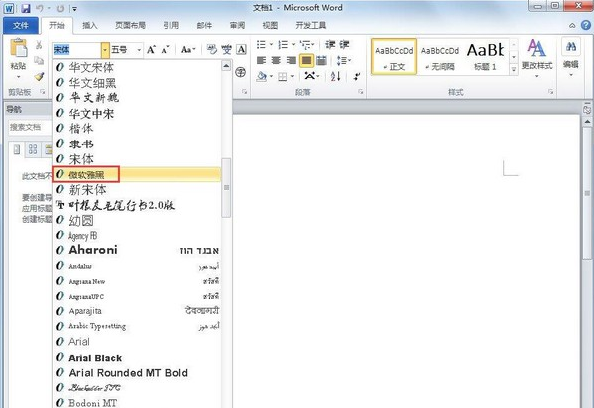Toggle align text left
594x408 pixels.
(x=261, y=60)
